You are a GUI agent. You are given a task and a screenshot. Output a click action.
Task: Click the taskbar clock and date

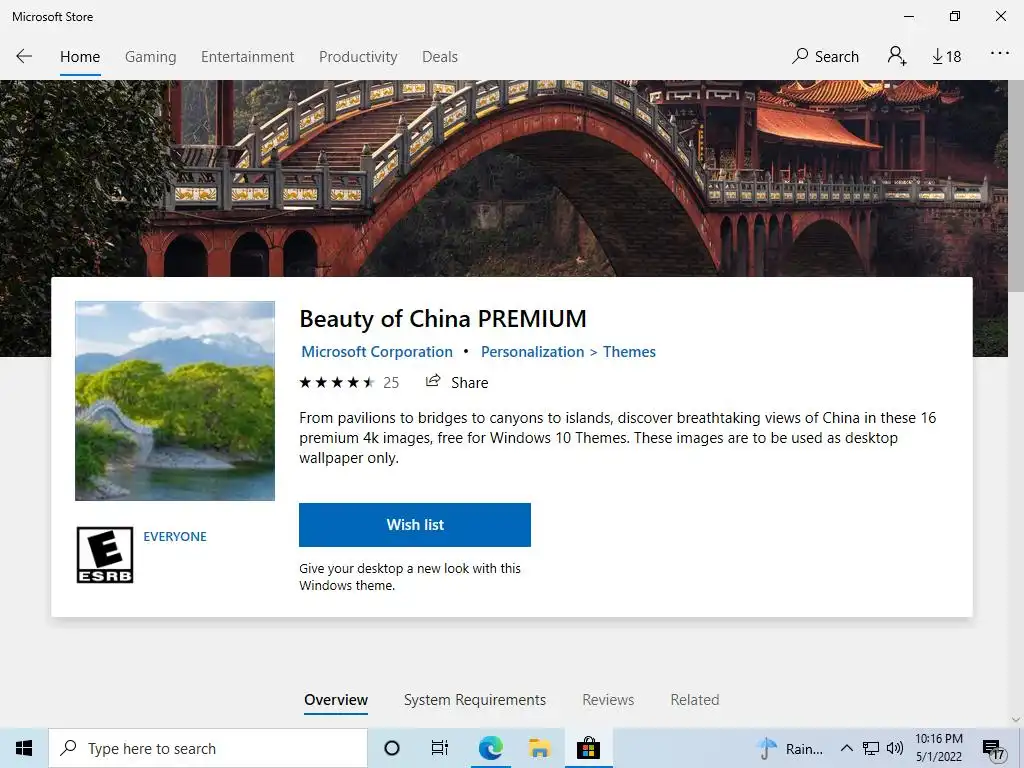click(938, 748)
